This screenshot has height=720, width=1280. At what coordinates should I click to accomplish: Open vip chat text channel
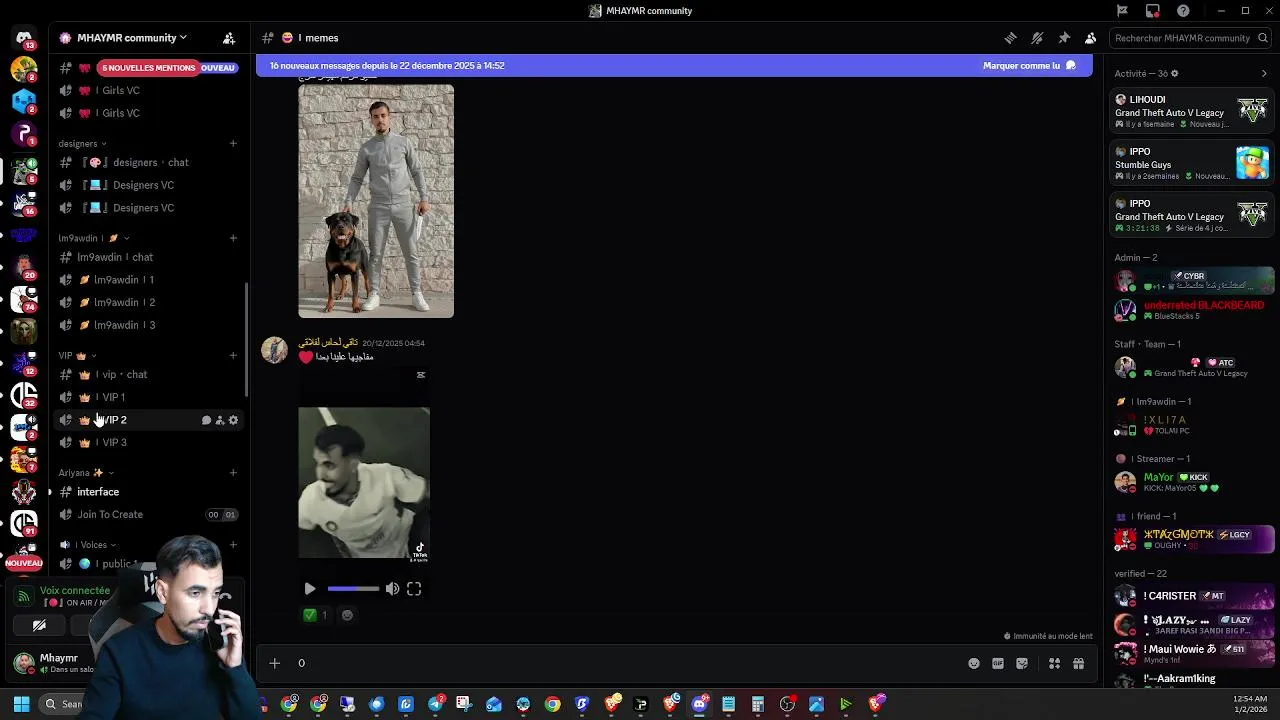[x=148, y=374]
